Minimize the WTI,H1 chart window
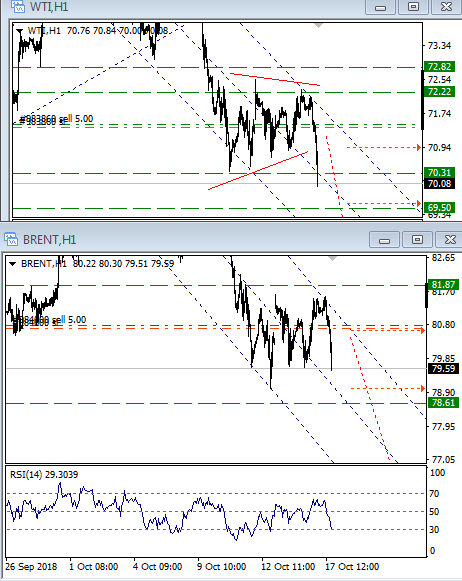This screenshot has width=462, height=581. 380,7
